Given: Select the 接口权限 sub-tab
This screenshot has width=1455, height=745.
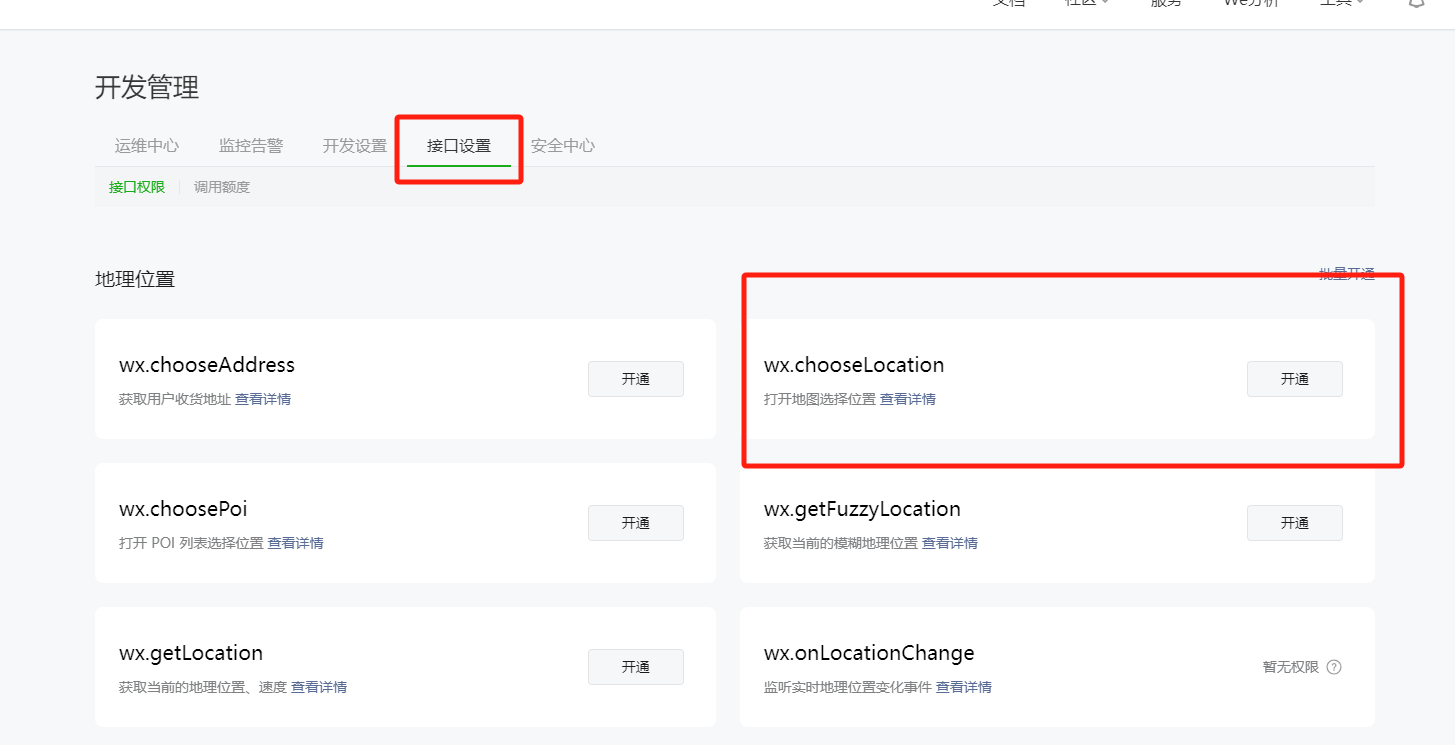Looking at the screenshot, I should [137, 187].
